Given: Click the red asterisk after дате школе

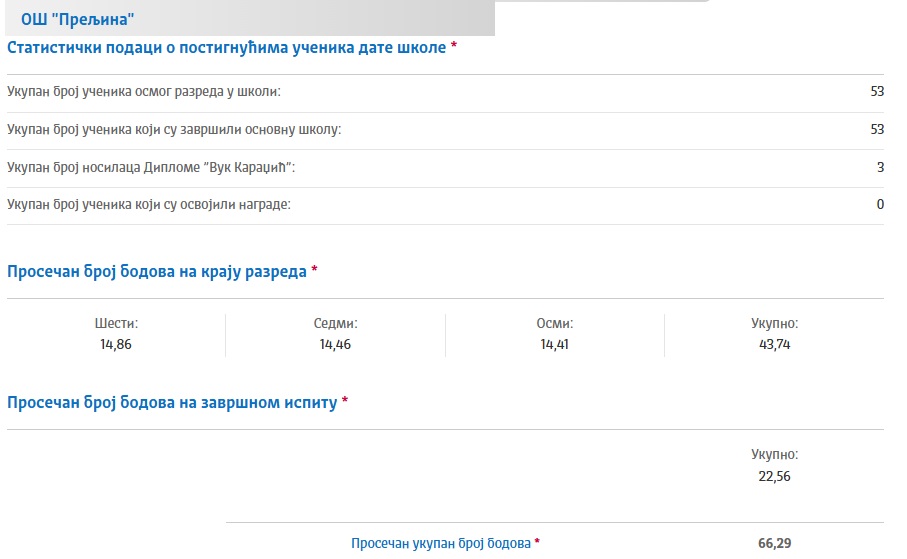Looking at the screenshot, I should tap(454, 45).
